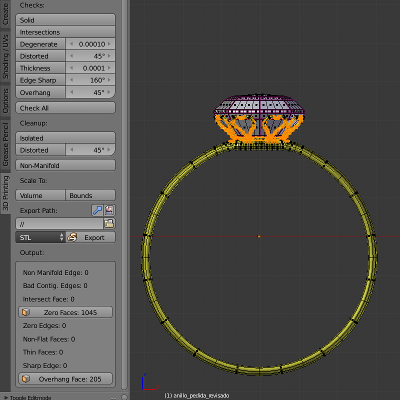Screen dimensions: 400x400
Task: Click the Non-Manifold cleanup button
Action: [x=65, y=165]
